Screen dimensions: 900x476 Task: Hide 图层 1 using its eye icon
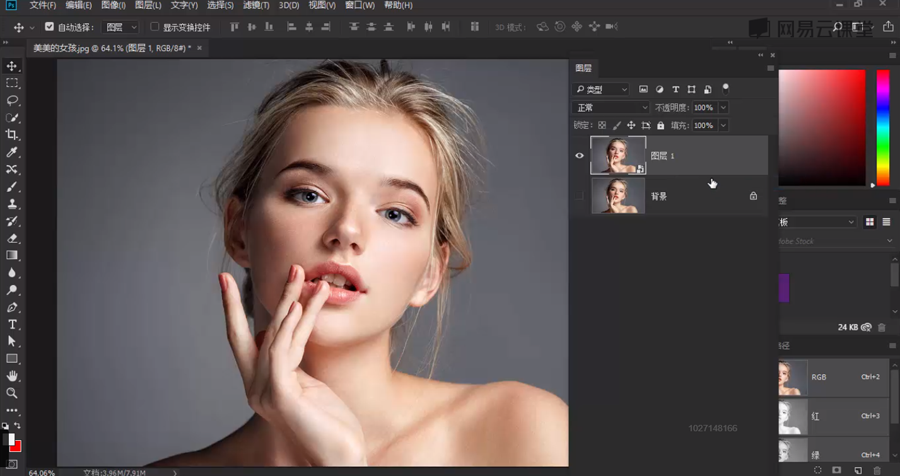tap(579, 155)
